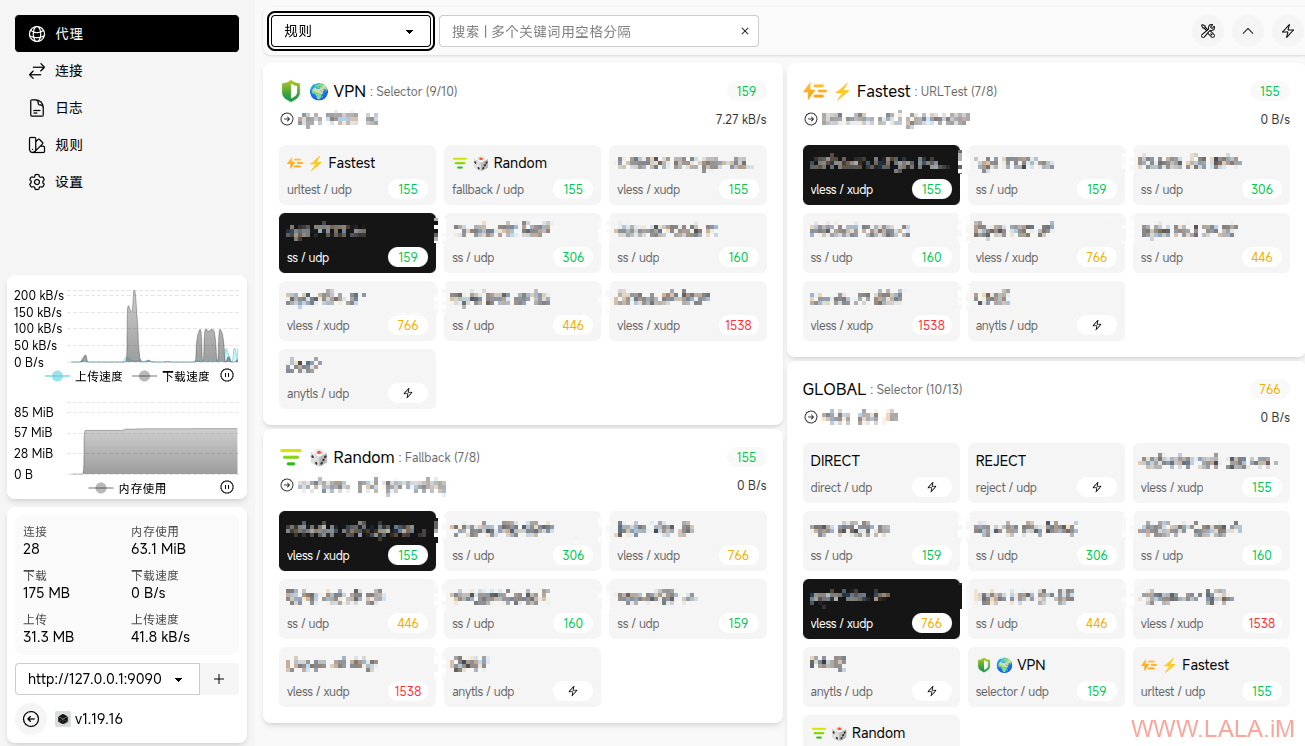Focus the proxy search input field
The image size is (1305, 746).
(590, 31)
